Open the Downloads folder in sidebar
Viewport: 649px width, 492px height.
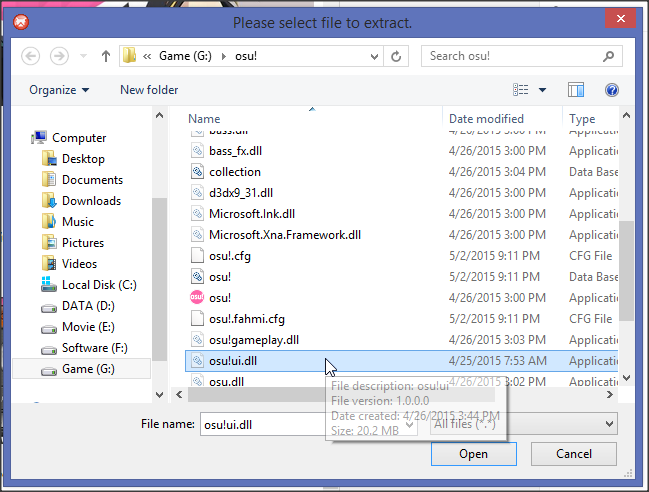(91, 201)
